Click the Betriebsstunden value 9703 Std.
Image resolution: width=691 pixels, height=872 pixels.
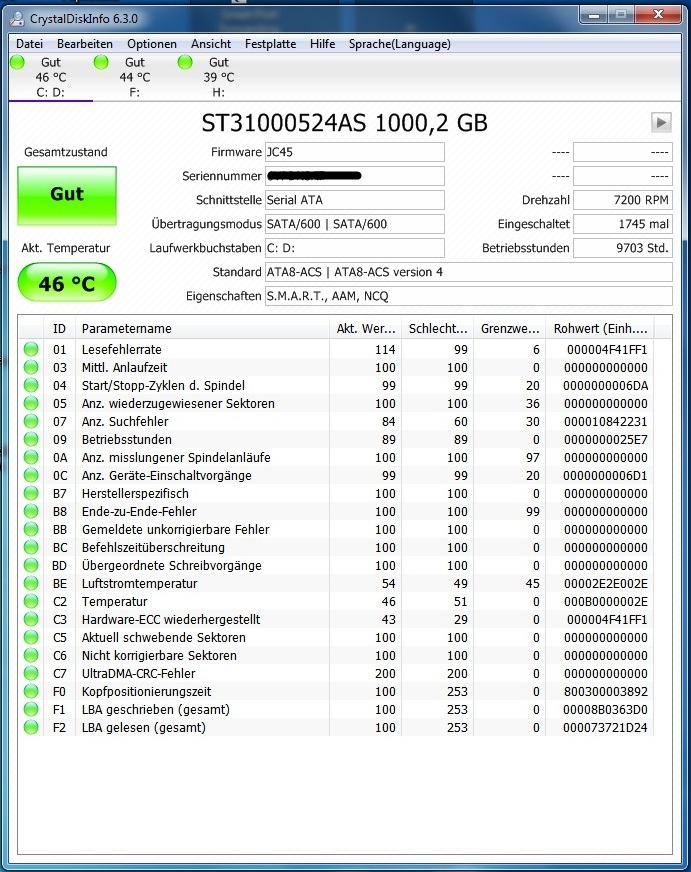pyautogui.click(x=623, y=248)
